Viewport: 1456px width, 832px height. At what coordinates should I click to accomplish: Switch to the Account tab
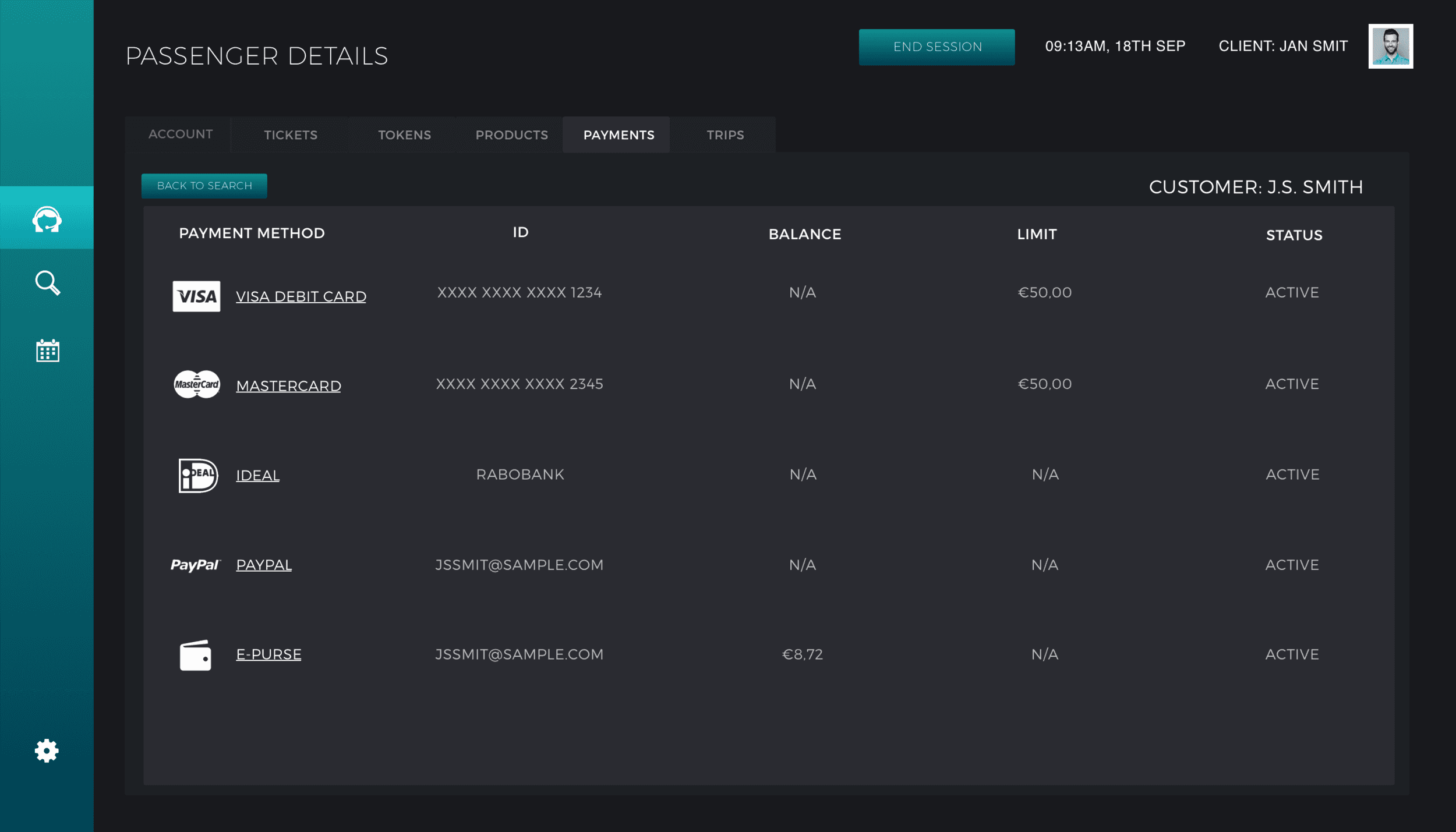(181, 134)
